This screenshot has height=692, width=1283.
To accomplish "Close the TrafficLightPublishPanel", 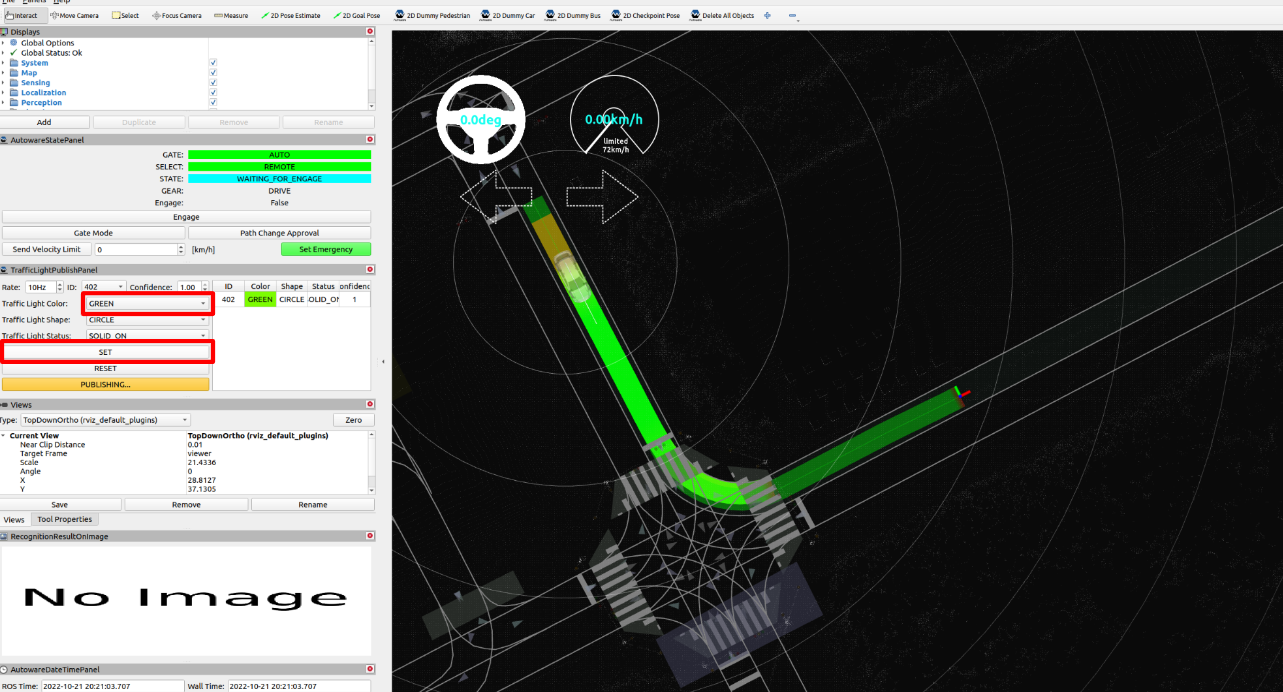I will [370, 270].
